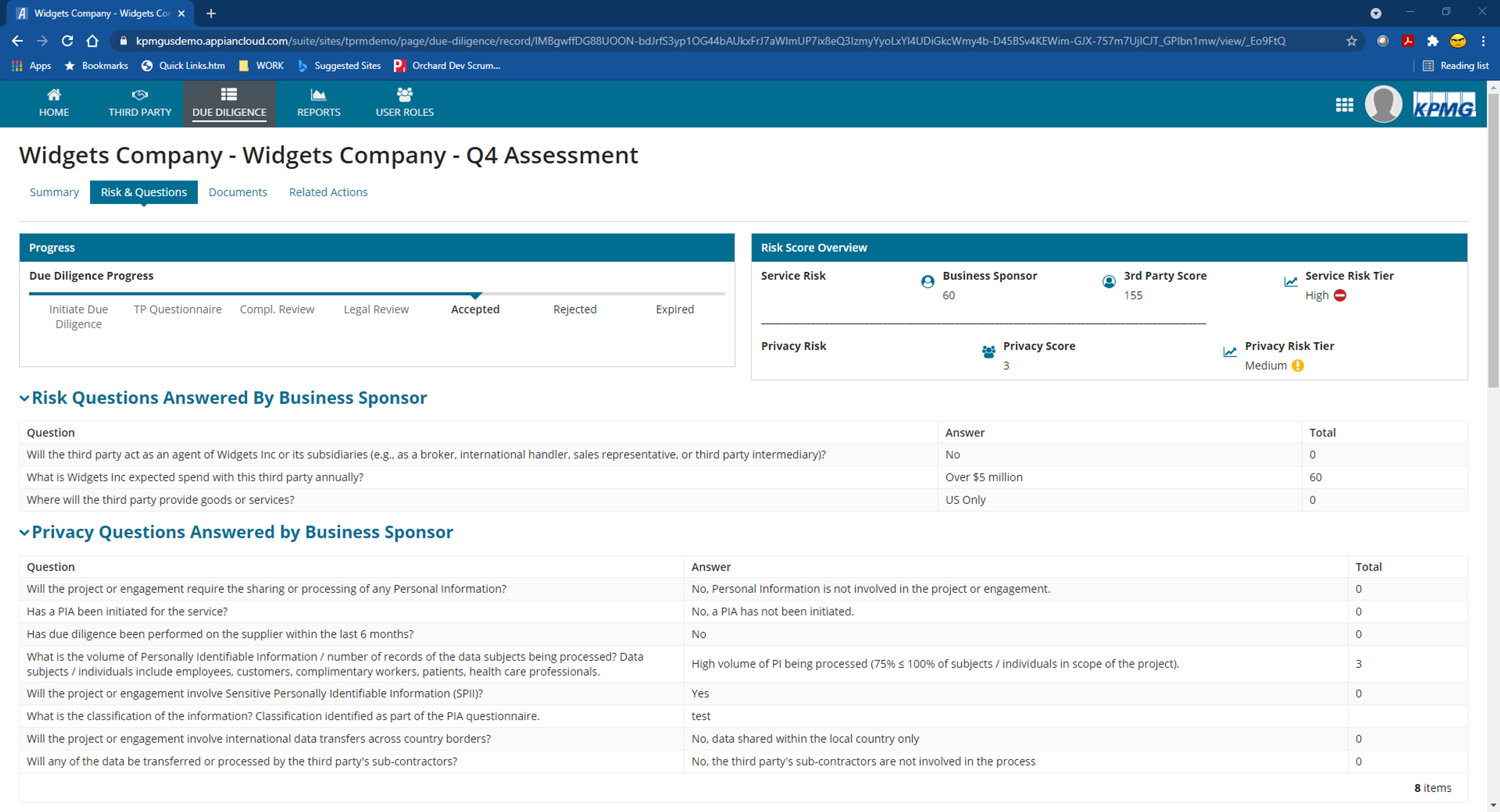Click the 3rd Party Score value 155

1133,296
